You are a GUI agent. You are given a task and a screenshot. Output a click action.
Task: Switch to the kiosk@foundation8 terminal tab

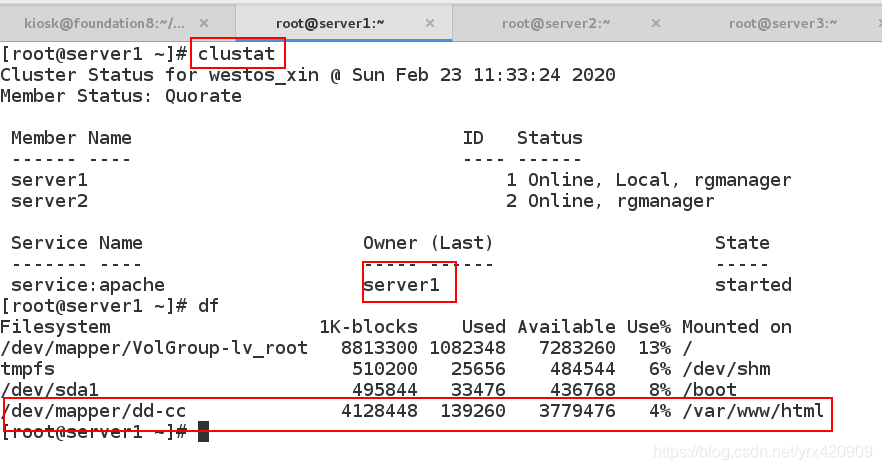coord(104,23)
